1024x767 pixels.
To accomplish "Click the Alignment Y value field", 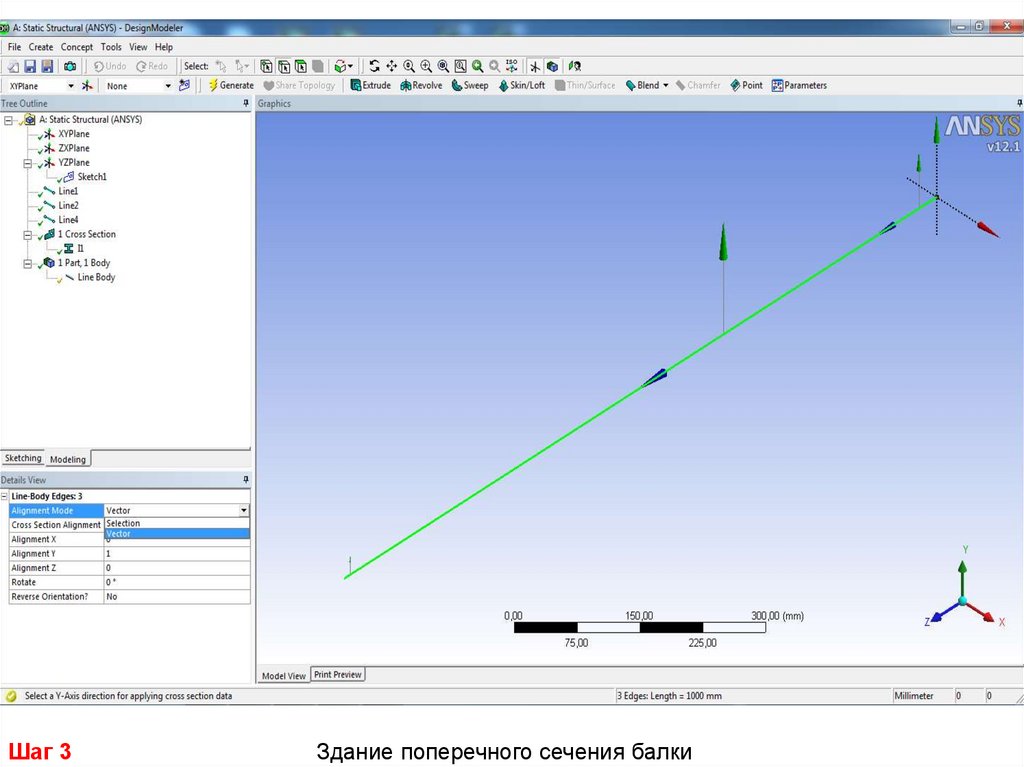I will (177, 553).
